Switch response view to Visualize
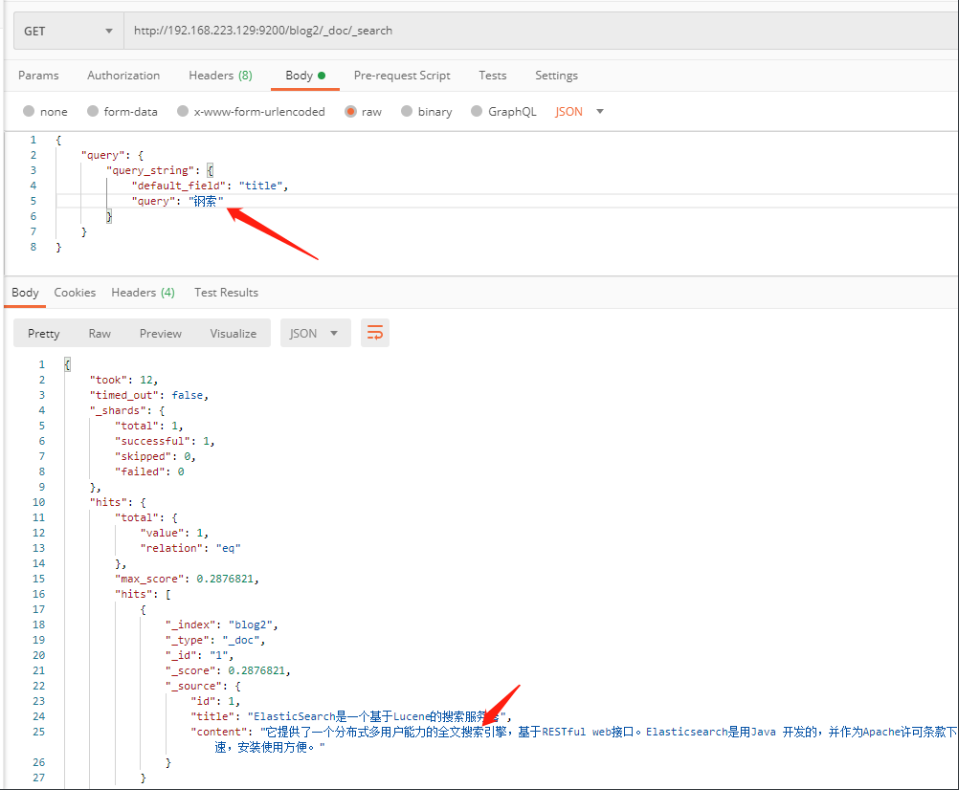 point(233,333)
